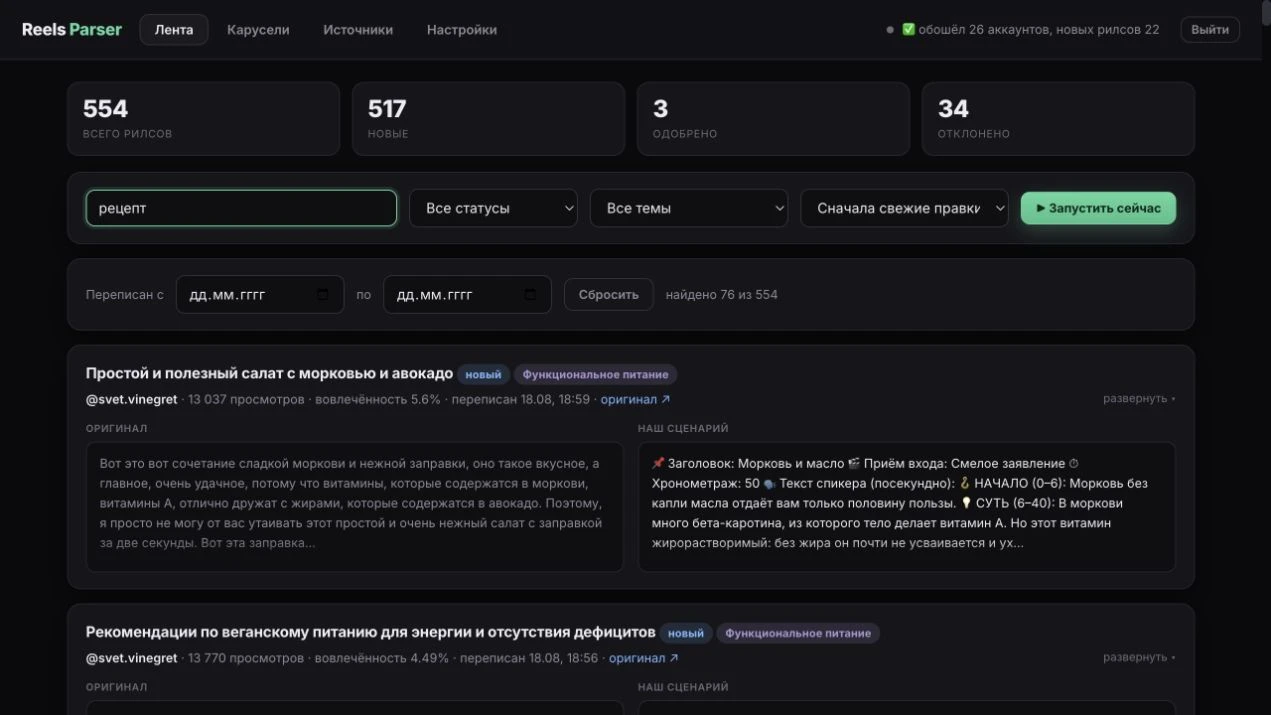
Task: Expand the vegan nutrition recommendations card
Action: click(1139, 657)
